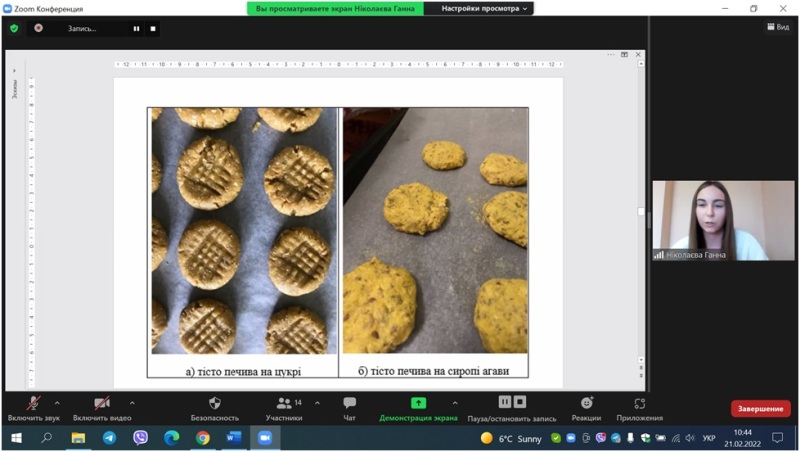Click Viber icon in system tray
Screen dimensions: 800x452
tap(601, 438)
